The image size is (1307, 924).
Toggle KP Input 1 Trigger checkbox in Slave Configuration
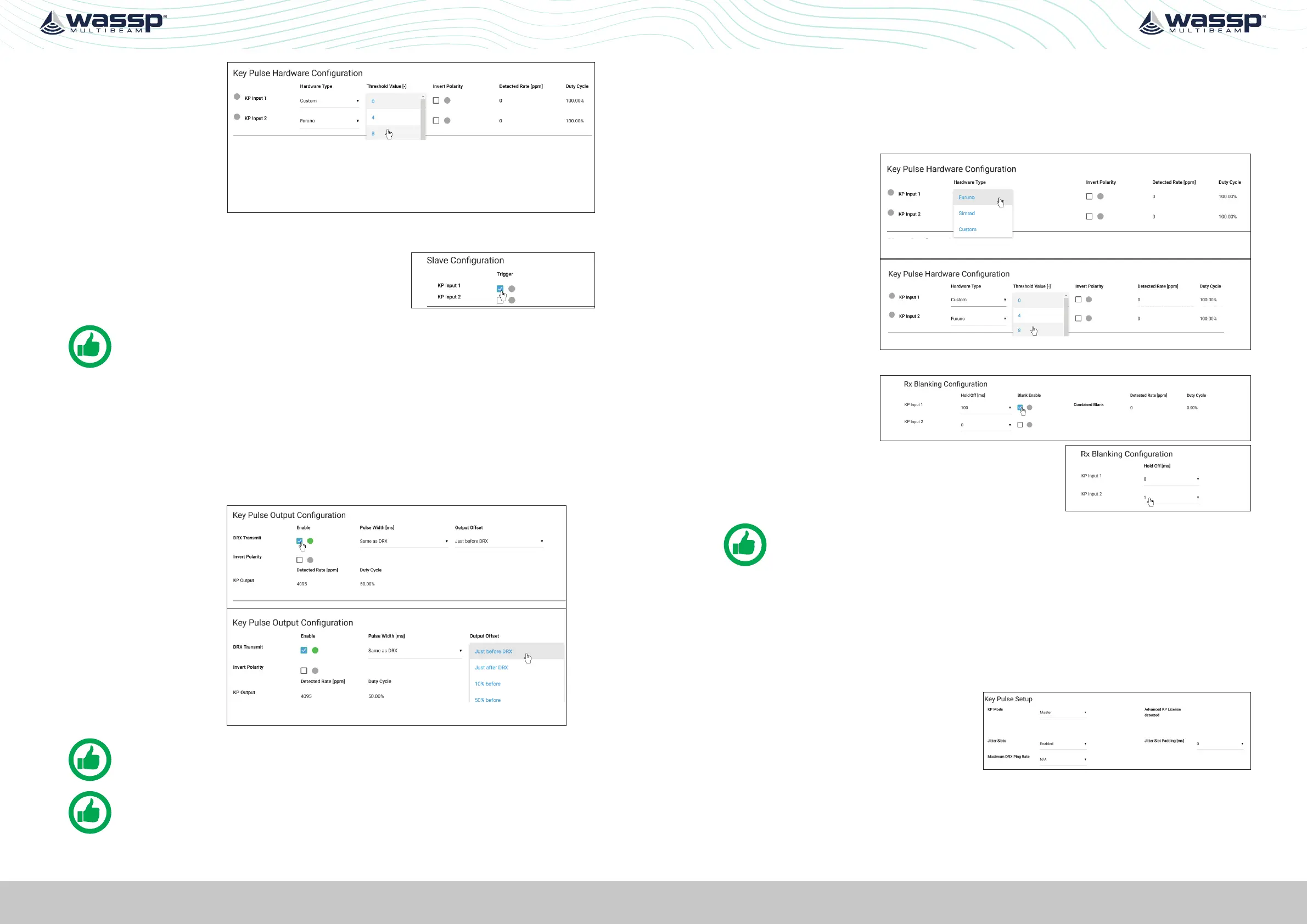click(x=500, y=289)
